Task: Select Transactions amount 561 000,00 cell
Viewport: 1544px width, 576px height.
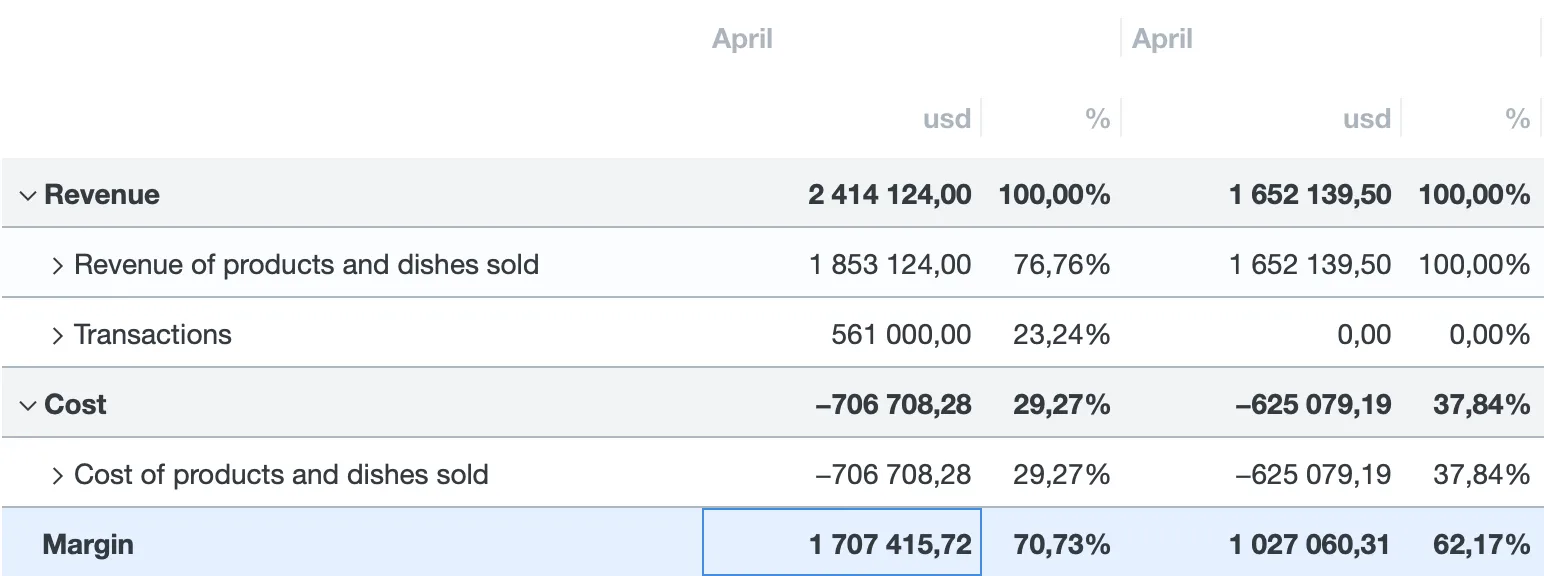Action: point(901,335)
